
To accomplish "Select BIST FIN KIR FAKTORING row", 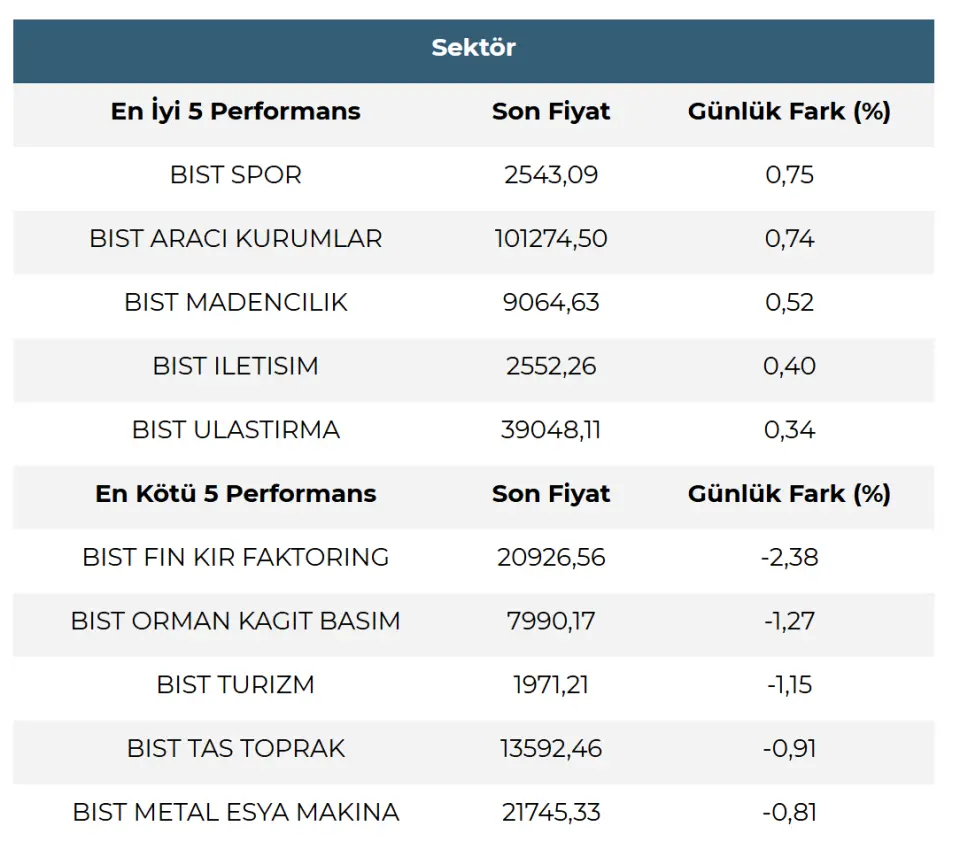I will point(236,557).
